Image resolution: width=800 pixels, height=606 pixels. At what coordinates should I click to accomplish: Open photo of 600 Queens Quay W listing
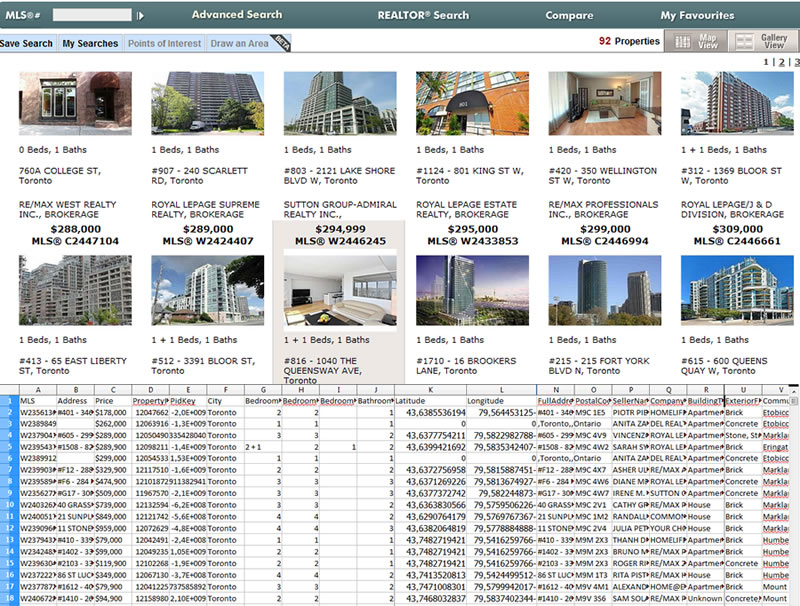[737, 290]
